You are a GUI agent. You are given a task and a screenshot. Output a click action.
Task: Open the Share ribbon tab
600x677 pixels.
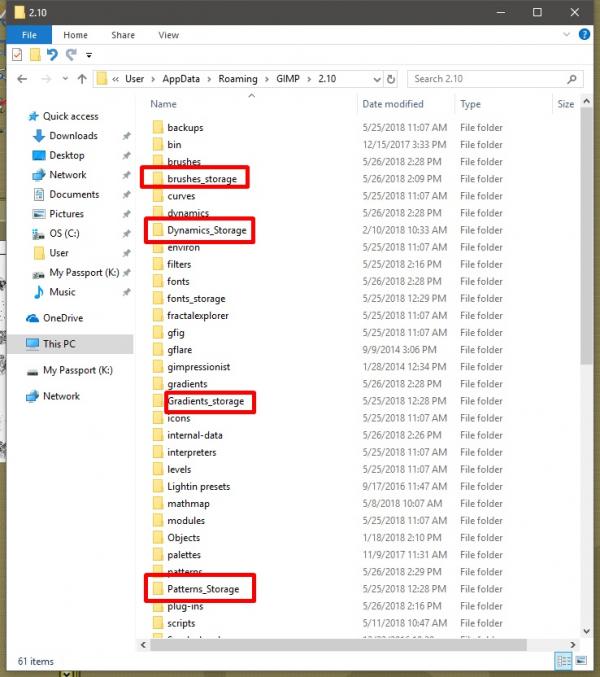123,35
